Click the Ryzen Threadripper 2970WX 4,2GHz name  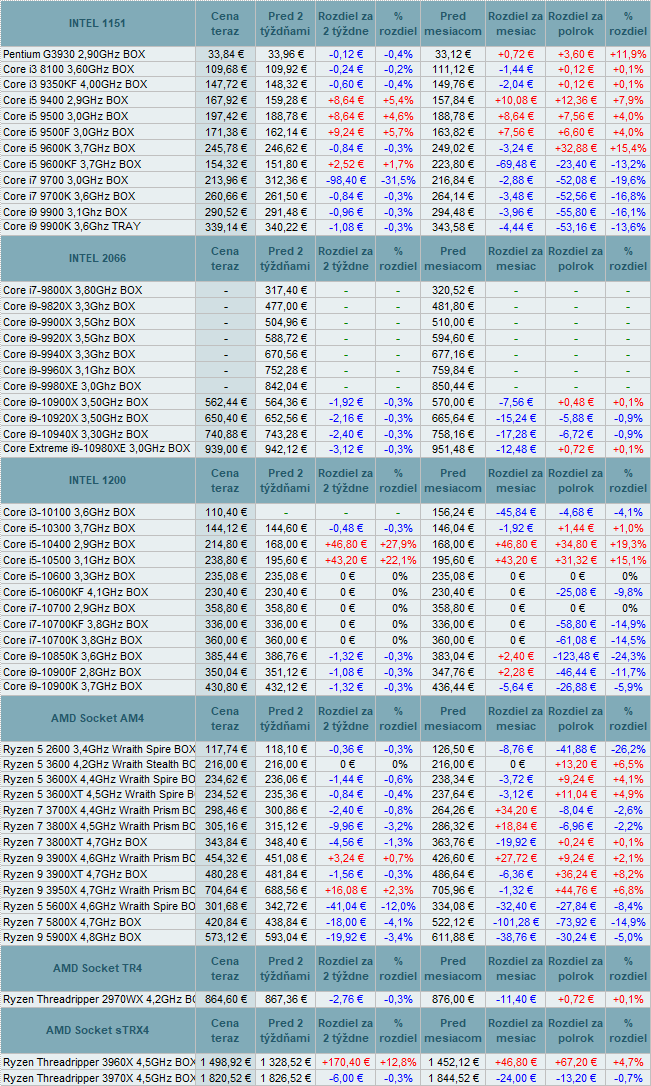[x=99, y=999]
